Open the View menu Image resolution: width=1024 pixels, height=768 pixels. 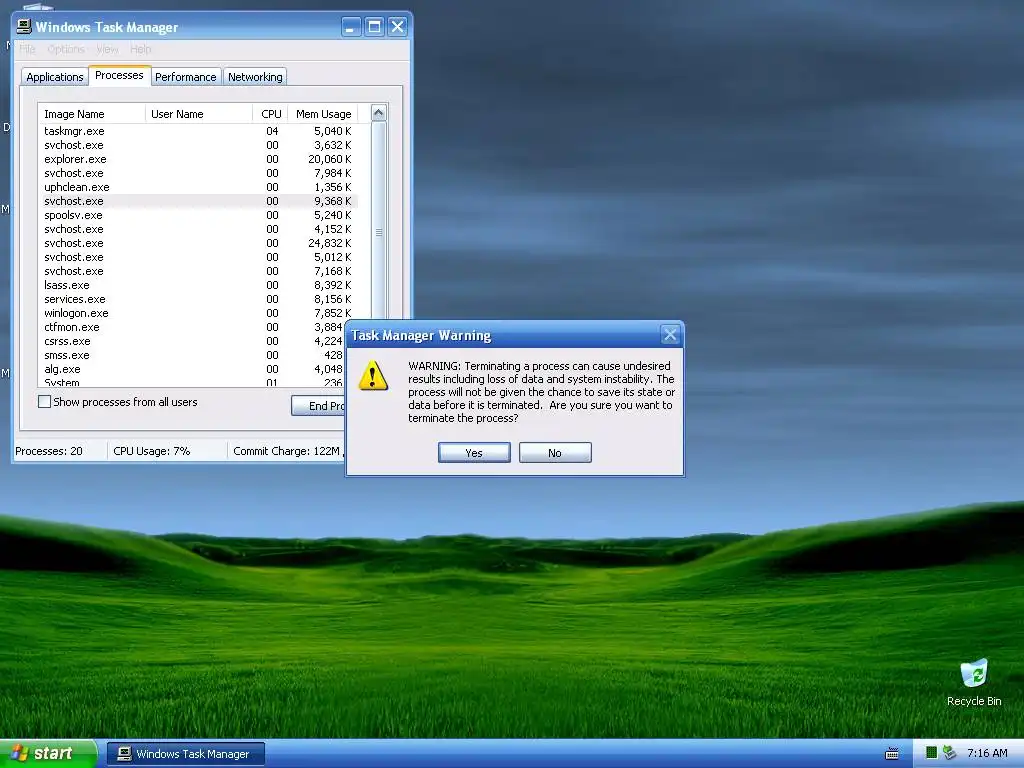(107, 49)
